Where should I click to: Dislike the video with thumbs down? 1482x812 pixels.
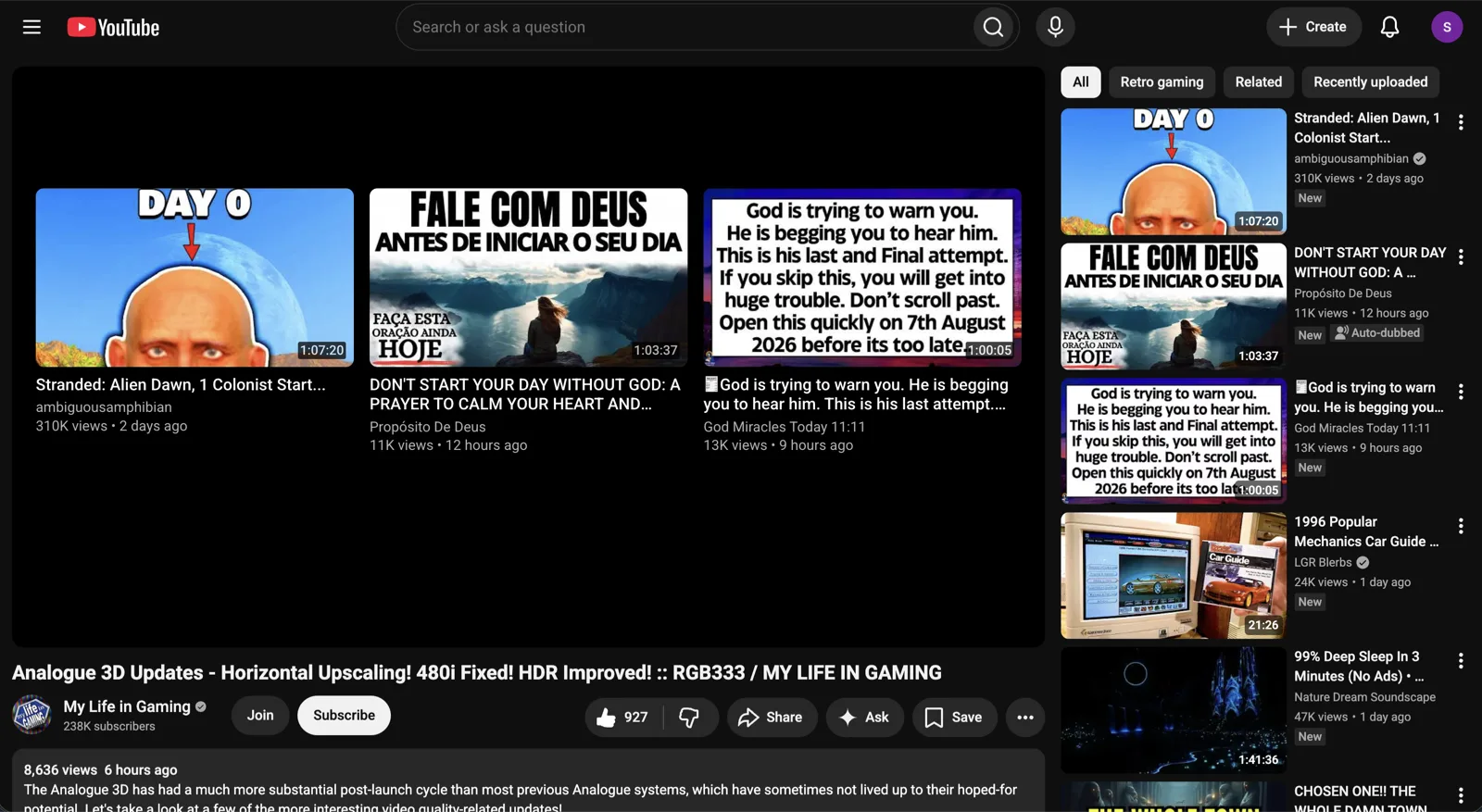(689, 718)
